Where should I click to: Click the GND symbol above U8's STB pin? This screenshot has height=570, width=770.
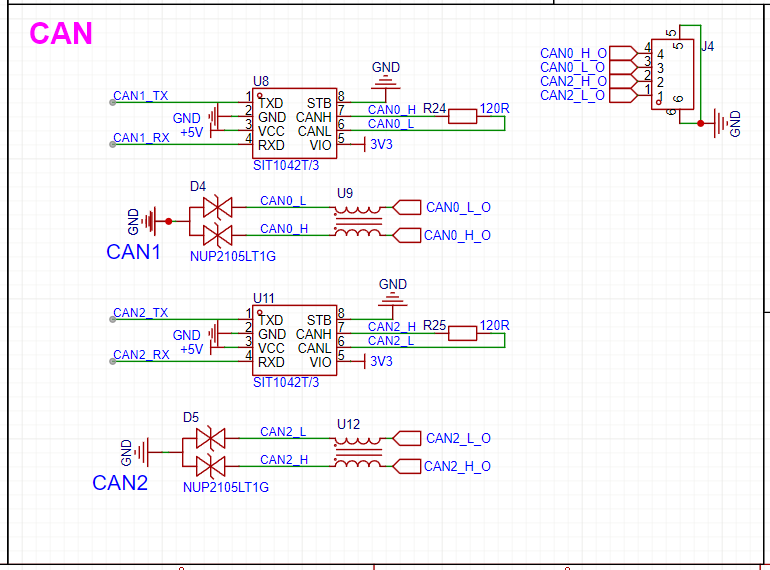click(386, 77)
